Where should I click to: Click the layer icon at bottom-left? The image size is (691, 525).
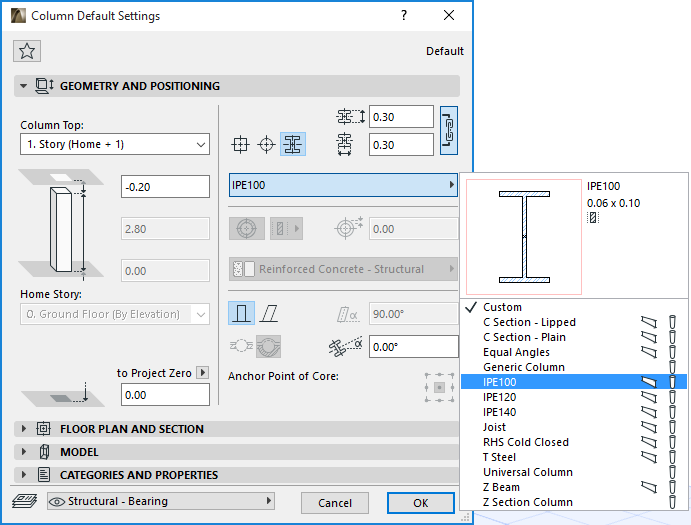[x=25, y=501]
